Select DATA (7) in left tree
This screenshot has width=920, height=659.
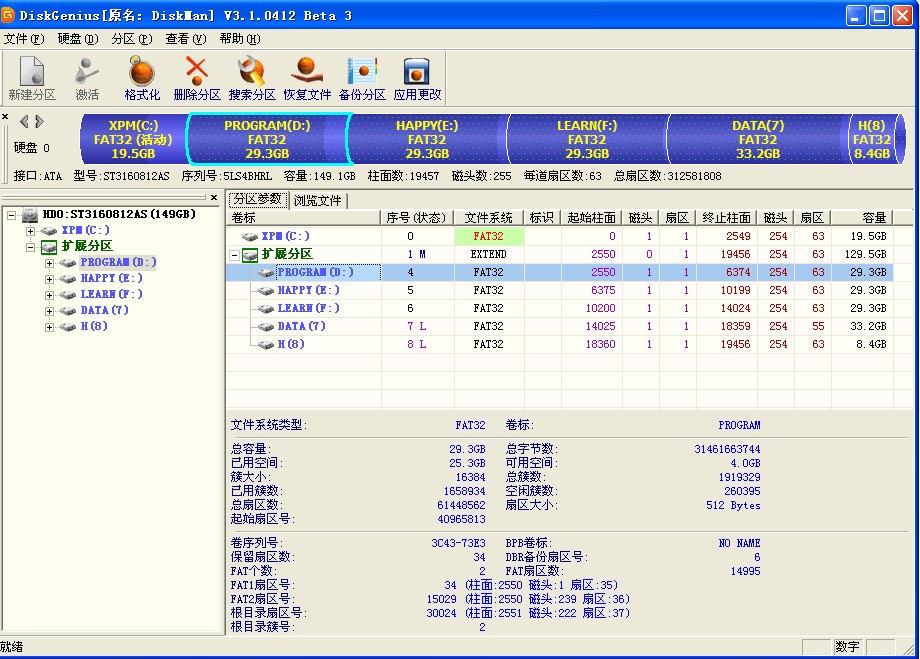[104, 310]
